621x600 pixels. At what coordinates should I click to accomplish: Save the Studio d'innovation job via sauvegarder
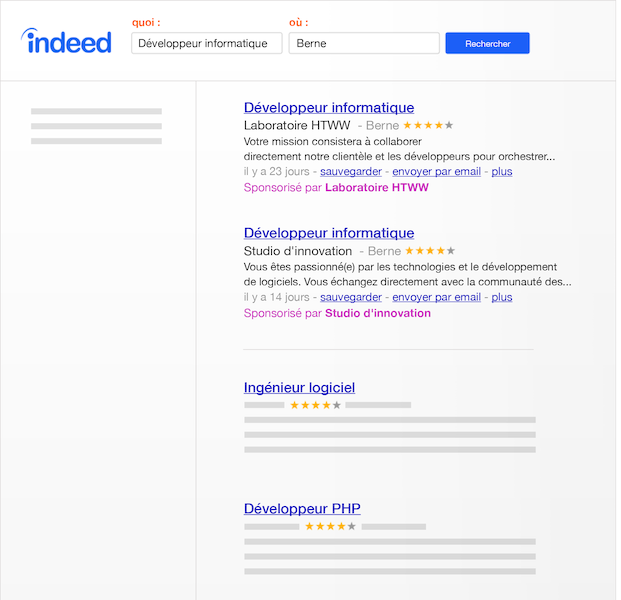click(x=350, y=297)
